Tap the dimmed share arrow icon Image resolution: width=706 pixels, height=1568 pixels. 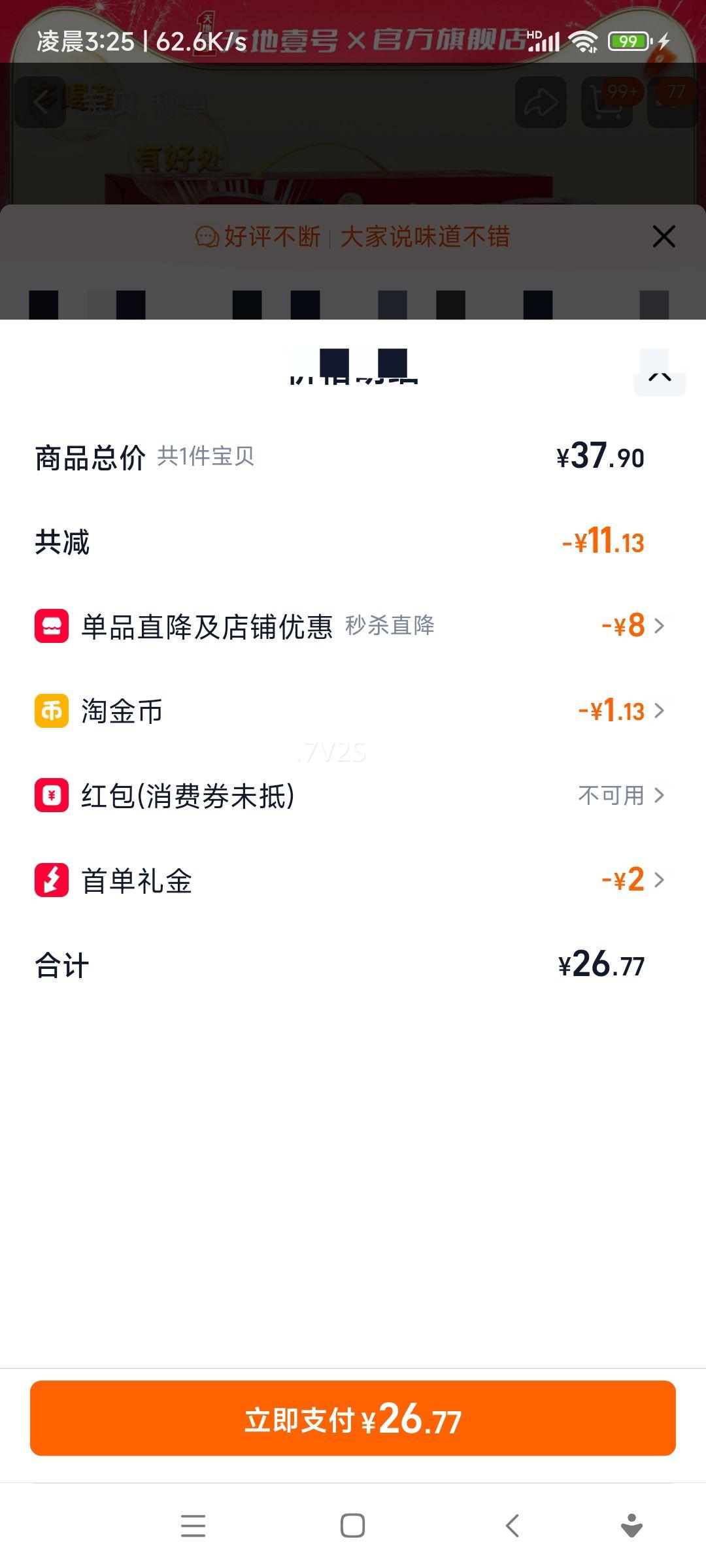point(541,103)
